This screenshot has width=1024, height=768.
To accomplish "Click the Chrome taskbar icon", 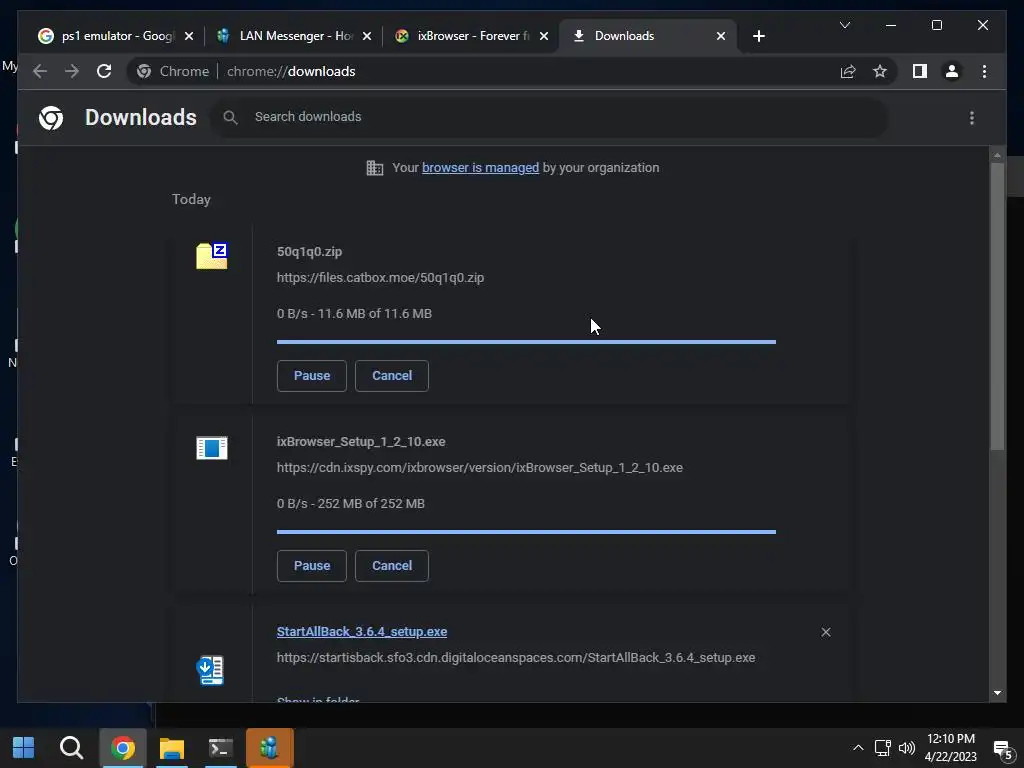I will [122, 748].
